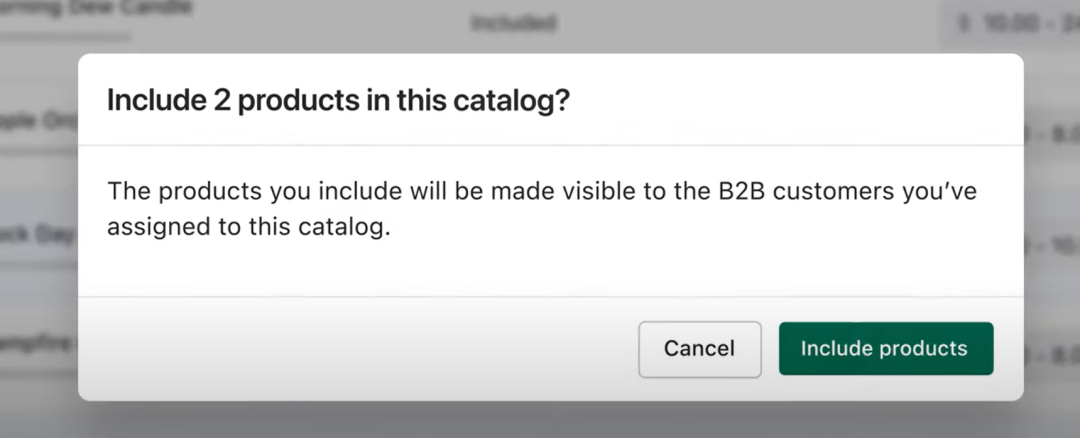Click the blurred price value beside the message text
1080x438 pixels.
(x=1052, y=245)
